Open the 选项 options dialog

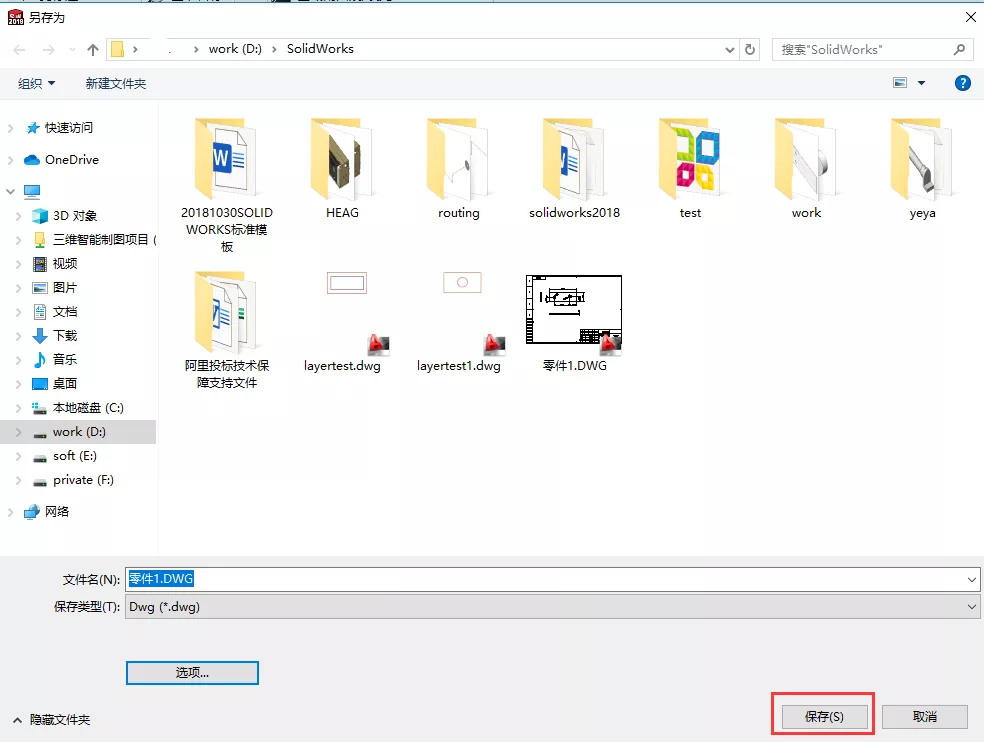[192, 672]
